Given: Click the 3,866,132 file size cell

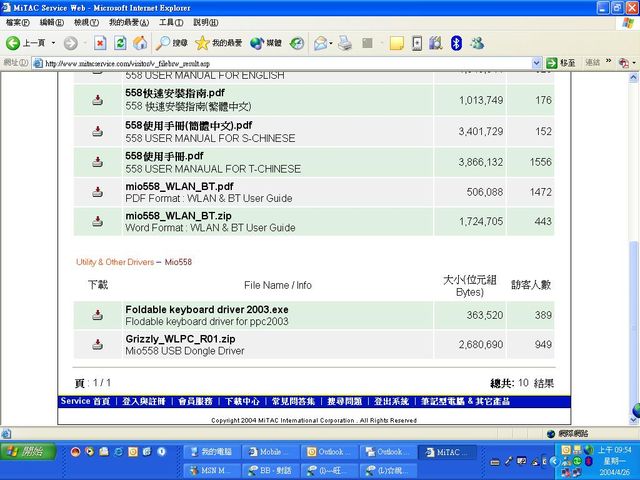Looking at the screenshot, I should pos(480,162).
